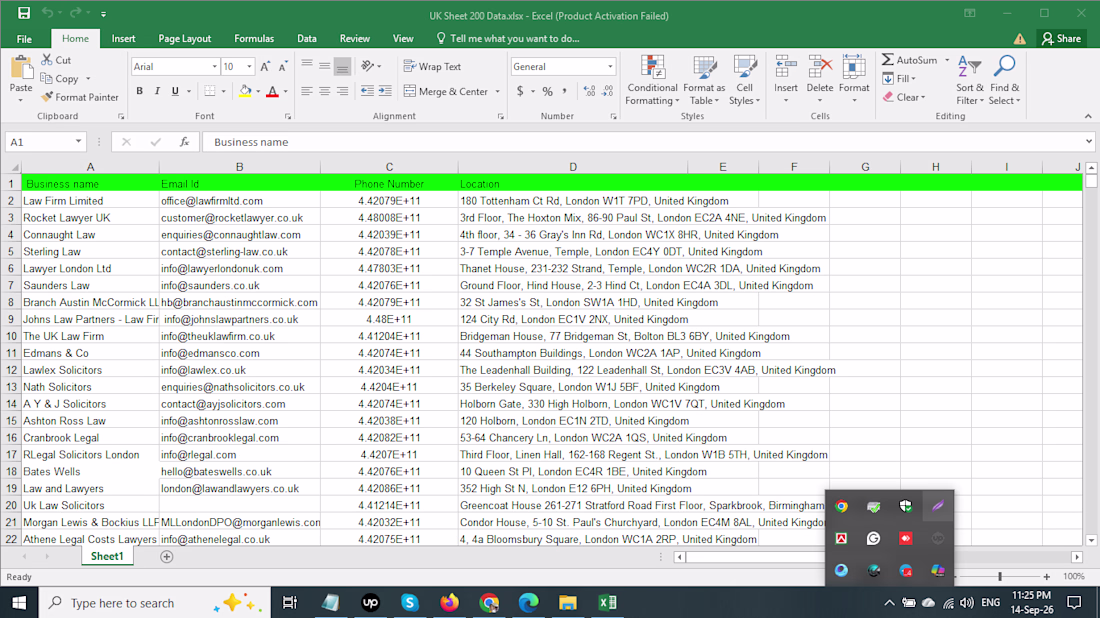Open Format as Table gallery

pos(704,80)
